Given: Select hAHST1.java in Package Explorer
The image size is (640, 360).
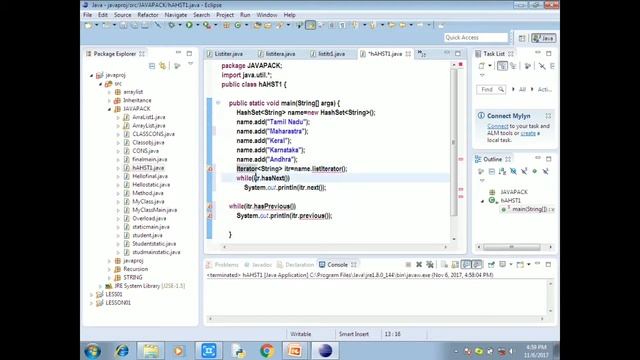Looking at the screenshot, I should tap(148, 168).
